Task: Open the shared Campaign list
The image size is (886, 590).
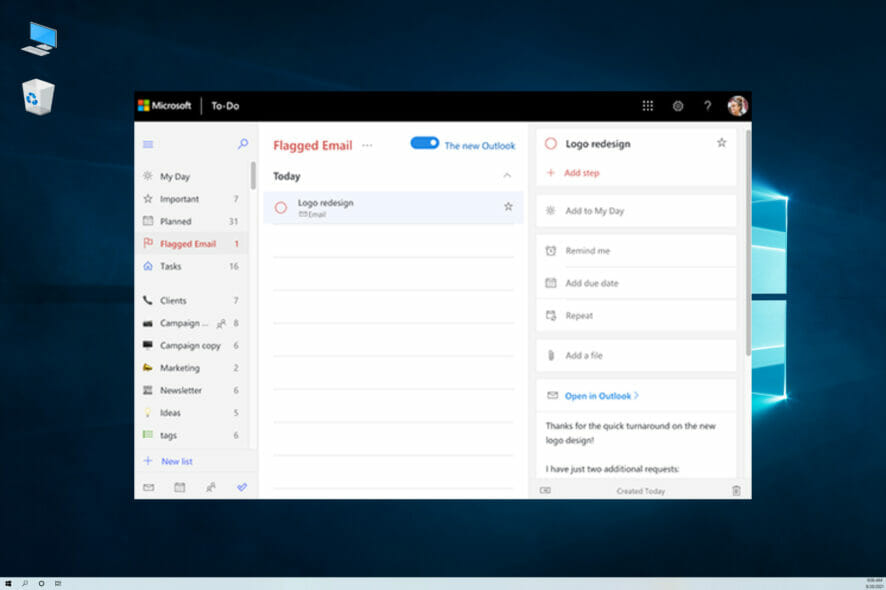Action: coord(191,323)
